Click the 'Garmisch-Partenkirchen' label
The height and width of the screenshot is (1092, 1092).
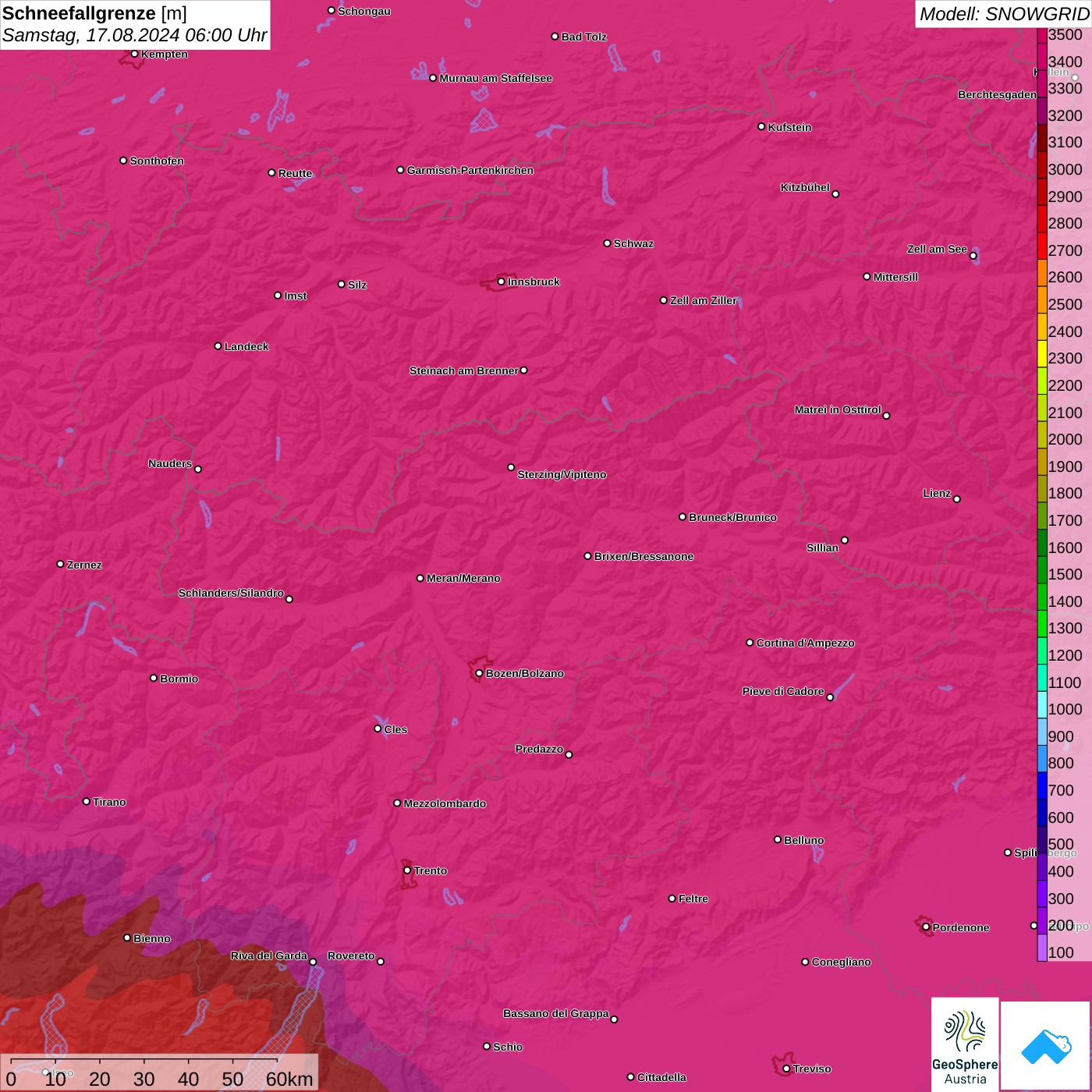tap(470, 170)
